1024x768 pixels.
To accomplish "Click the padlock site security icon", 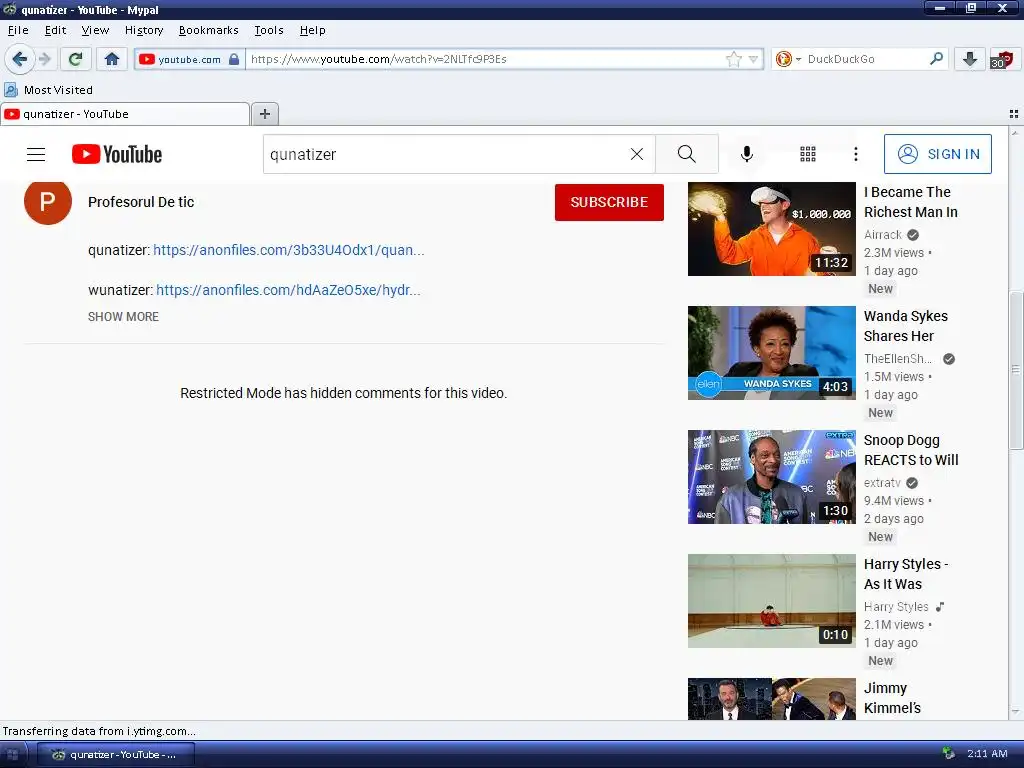I will click(x=234, y=59).
